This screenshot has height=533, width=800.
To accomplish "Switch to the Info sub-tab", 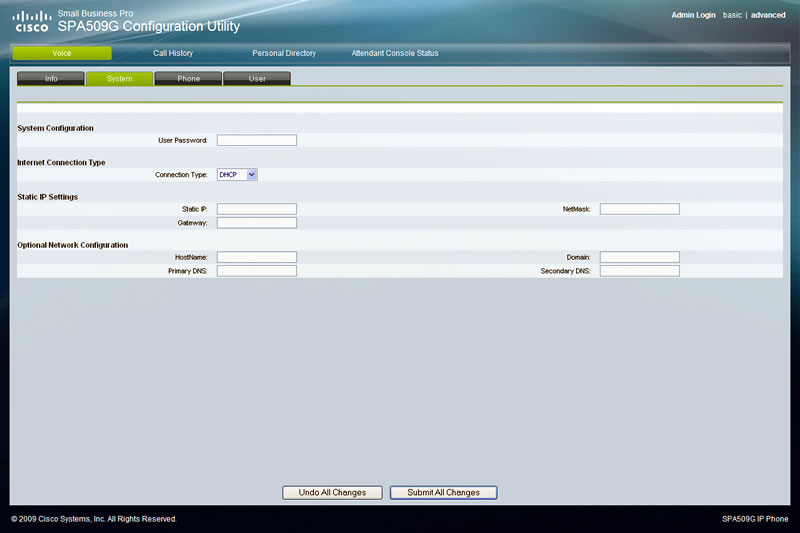I will click(51, 79).
